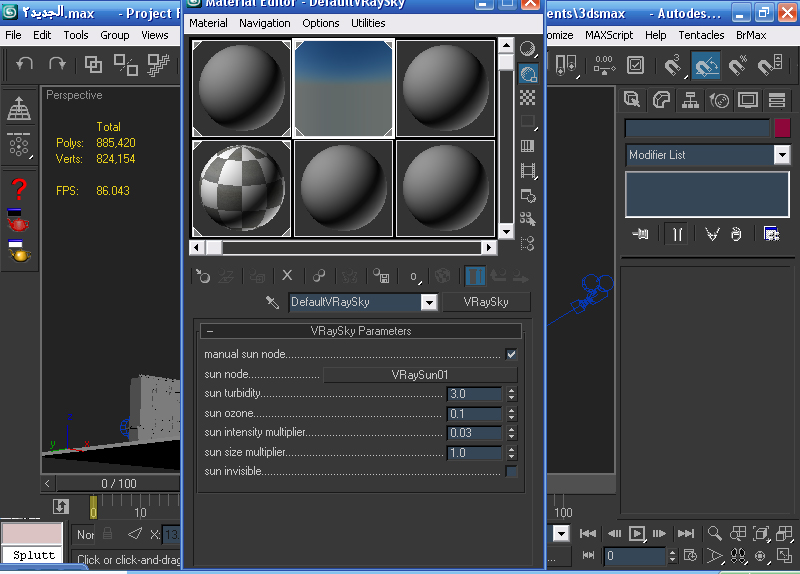Click the Get Material icon
The height and width of the screenshot is (574, 800).
[203, 276]
